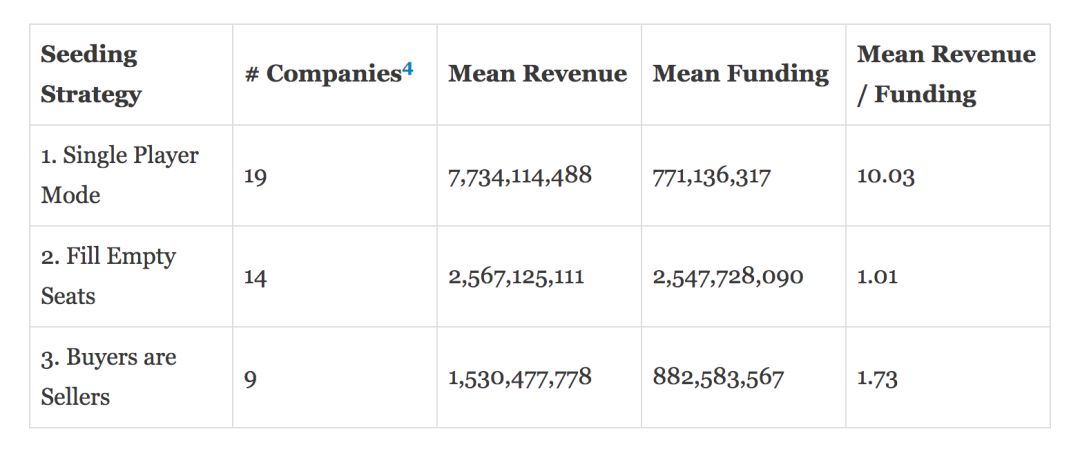Viewport: 1080px width, 456px height.
Task: Select the Fill Empty Seats row label
Action: [x=108, y=276]
